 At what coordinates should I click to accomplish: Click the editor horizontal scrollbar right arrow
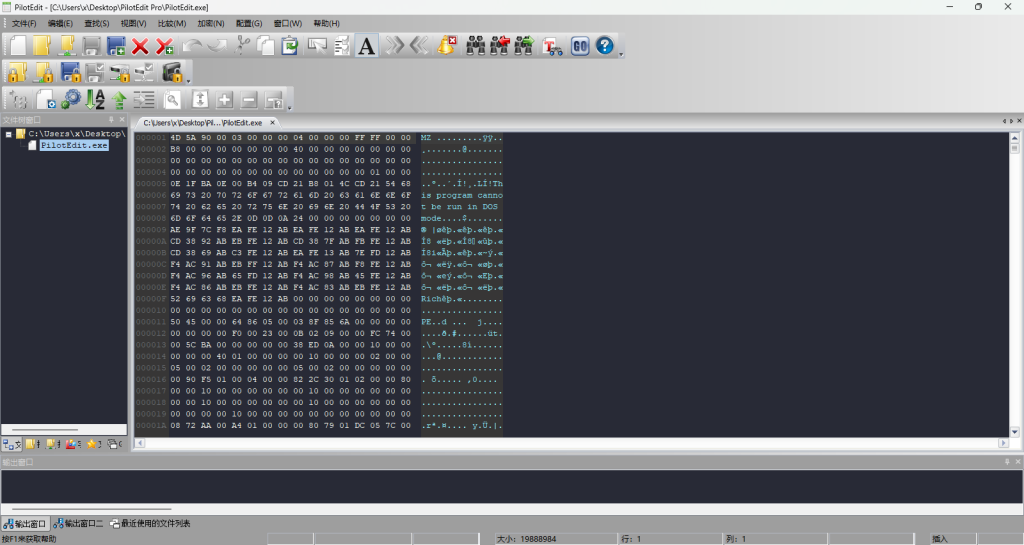click(1004, 443)
